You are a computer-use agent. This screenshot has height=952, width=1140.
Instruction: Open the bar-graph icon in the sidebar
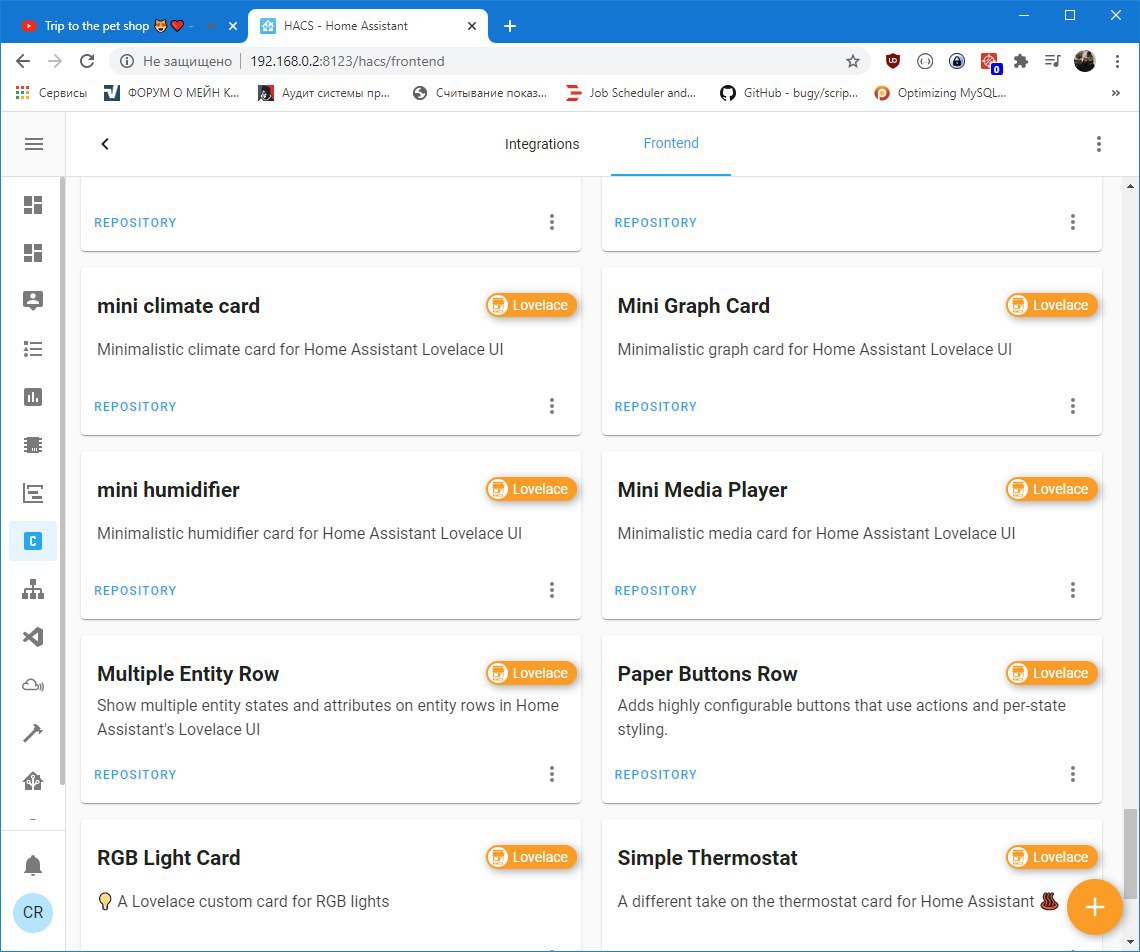pos(33,493)
